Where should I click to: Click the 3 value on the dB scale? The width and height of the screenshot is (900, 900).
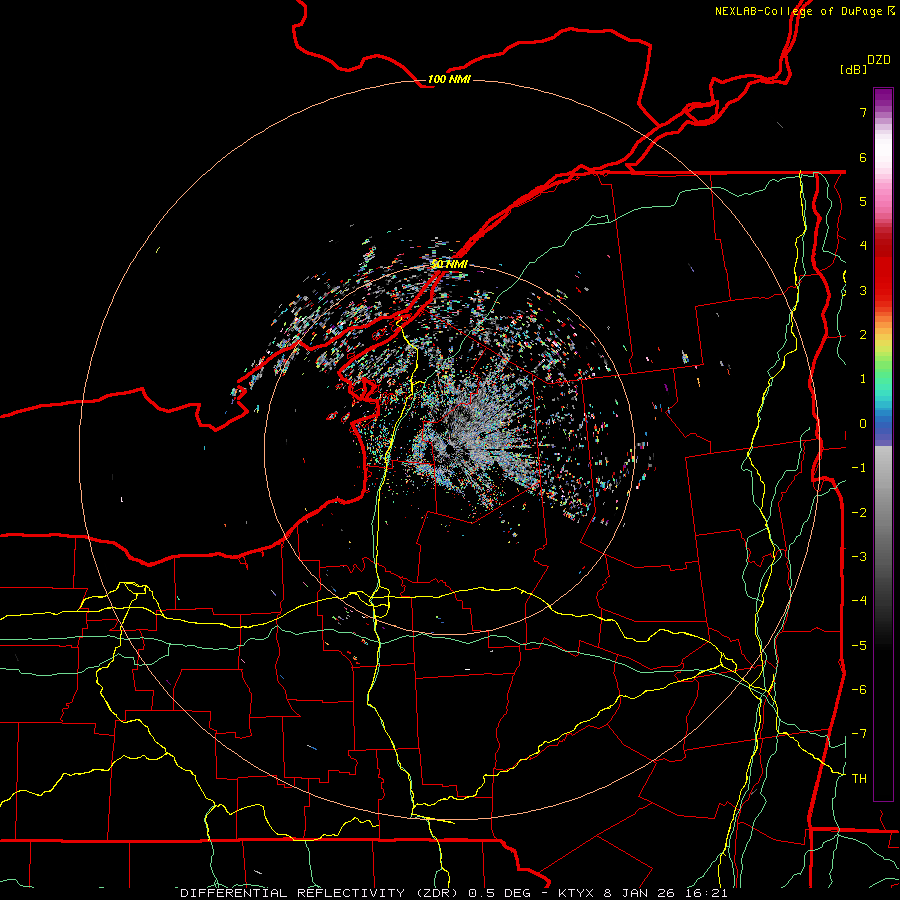click(863, 290)
